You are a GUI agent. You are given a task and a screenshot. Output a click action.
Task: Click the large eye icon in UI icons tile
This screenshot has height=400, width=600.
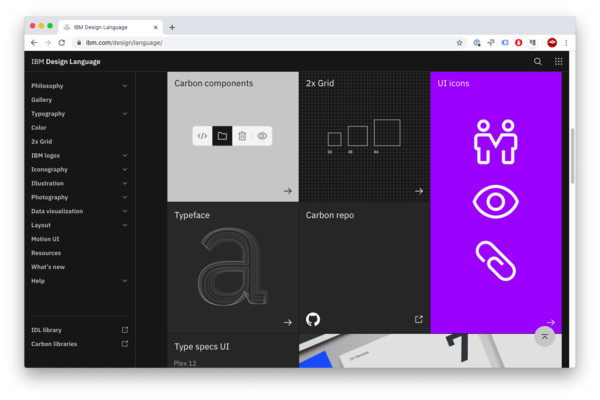[496, 201]
